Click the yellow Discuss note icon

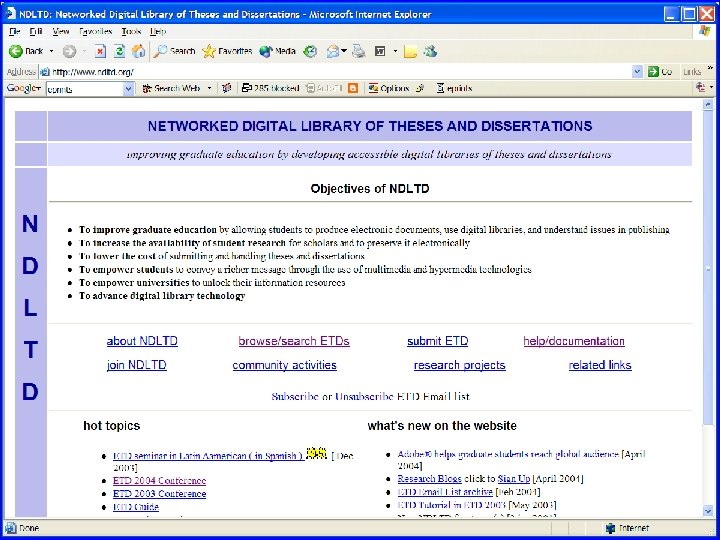[x=410, y=51]
